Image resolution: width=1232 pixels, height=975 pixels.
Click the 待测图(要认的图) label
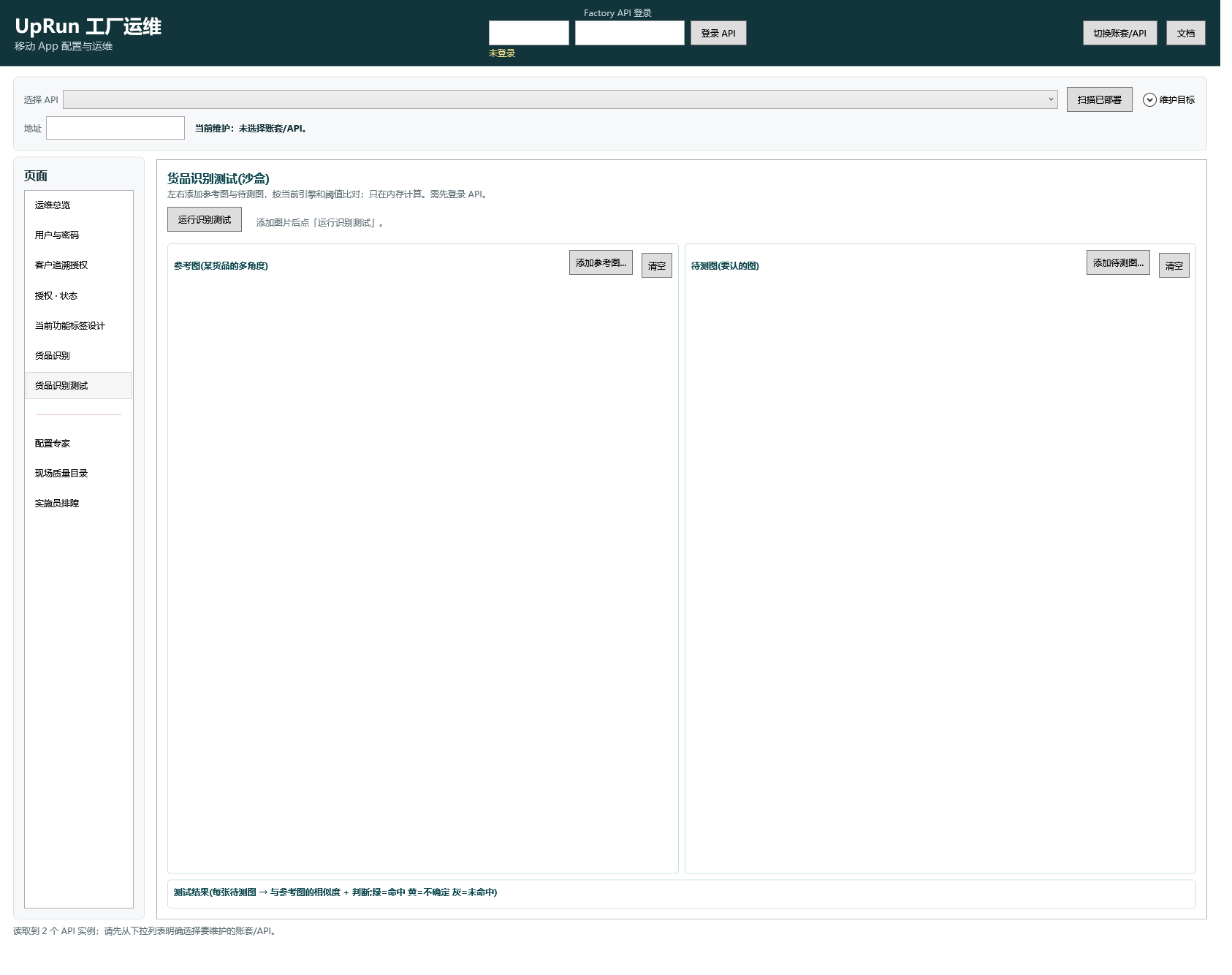pyautogui.click(x=725, y=266)
